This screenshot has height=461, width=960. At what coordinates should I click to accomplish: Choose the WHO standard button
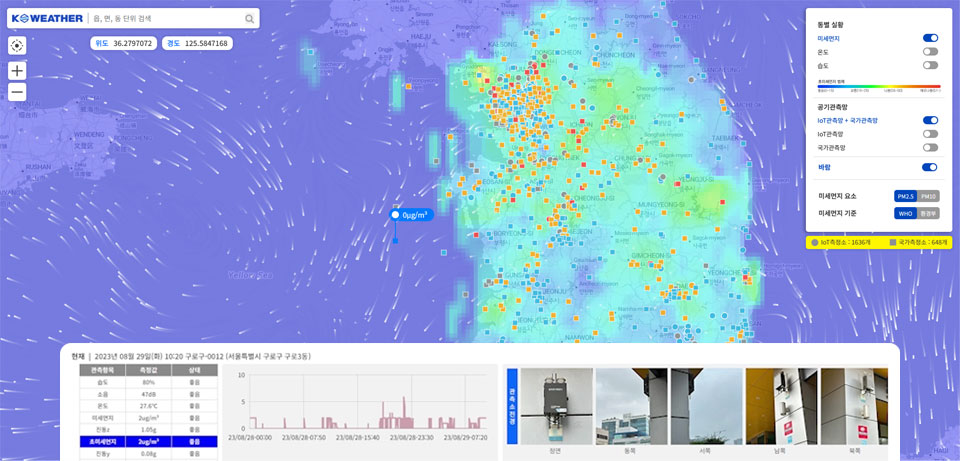pyautogui.click(x=906, y=214)
